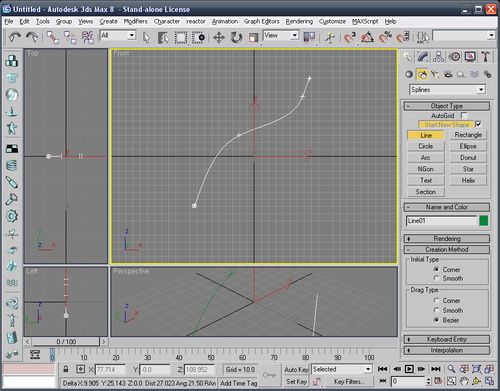Image resolution: width=500 pixels, height=391 pixels.
Task: Select the Lights category icon
Action: click(435, 74)
